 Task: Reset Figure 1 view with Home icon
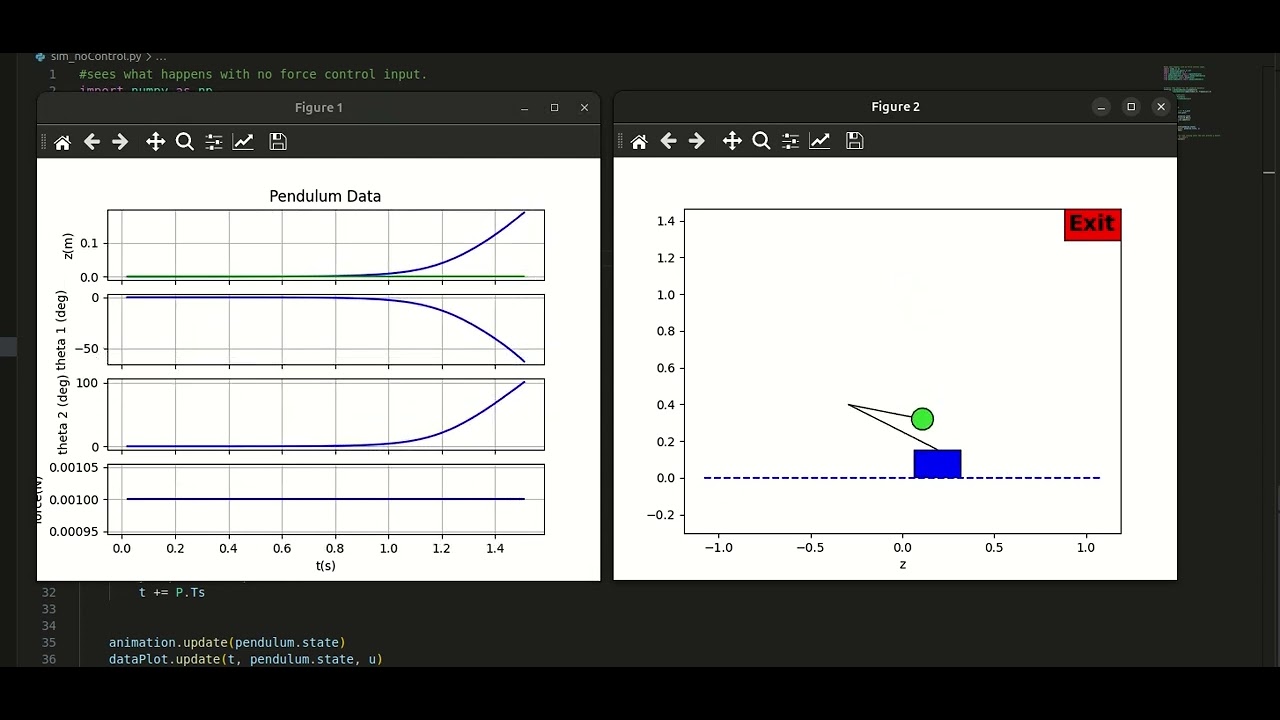(62, 142)
